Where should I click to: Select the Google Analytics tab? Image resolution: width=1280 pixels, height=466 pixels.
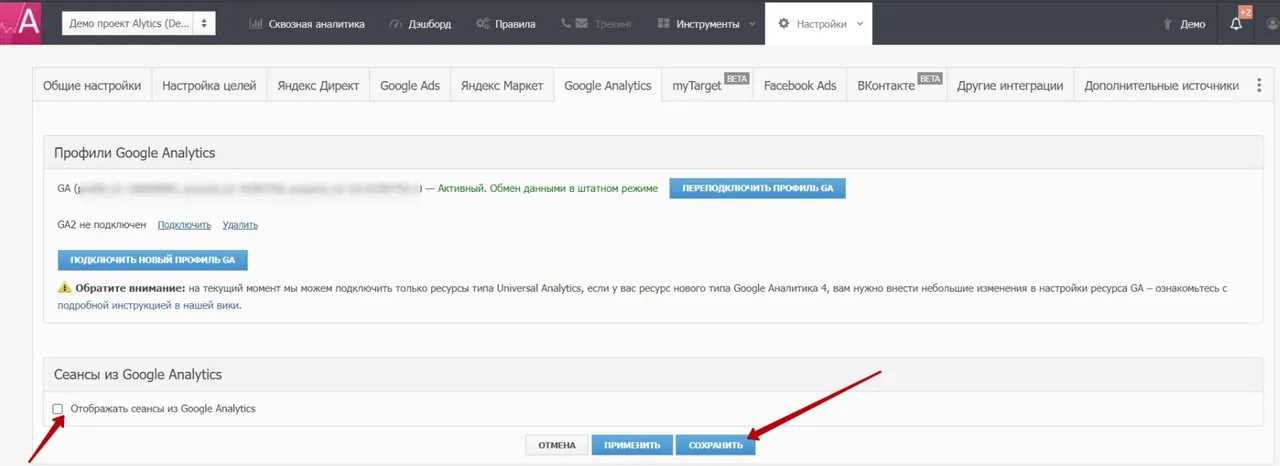click(x=608, y=86)
